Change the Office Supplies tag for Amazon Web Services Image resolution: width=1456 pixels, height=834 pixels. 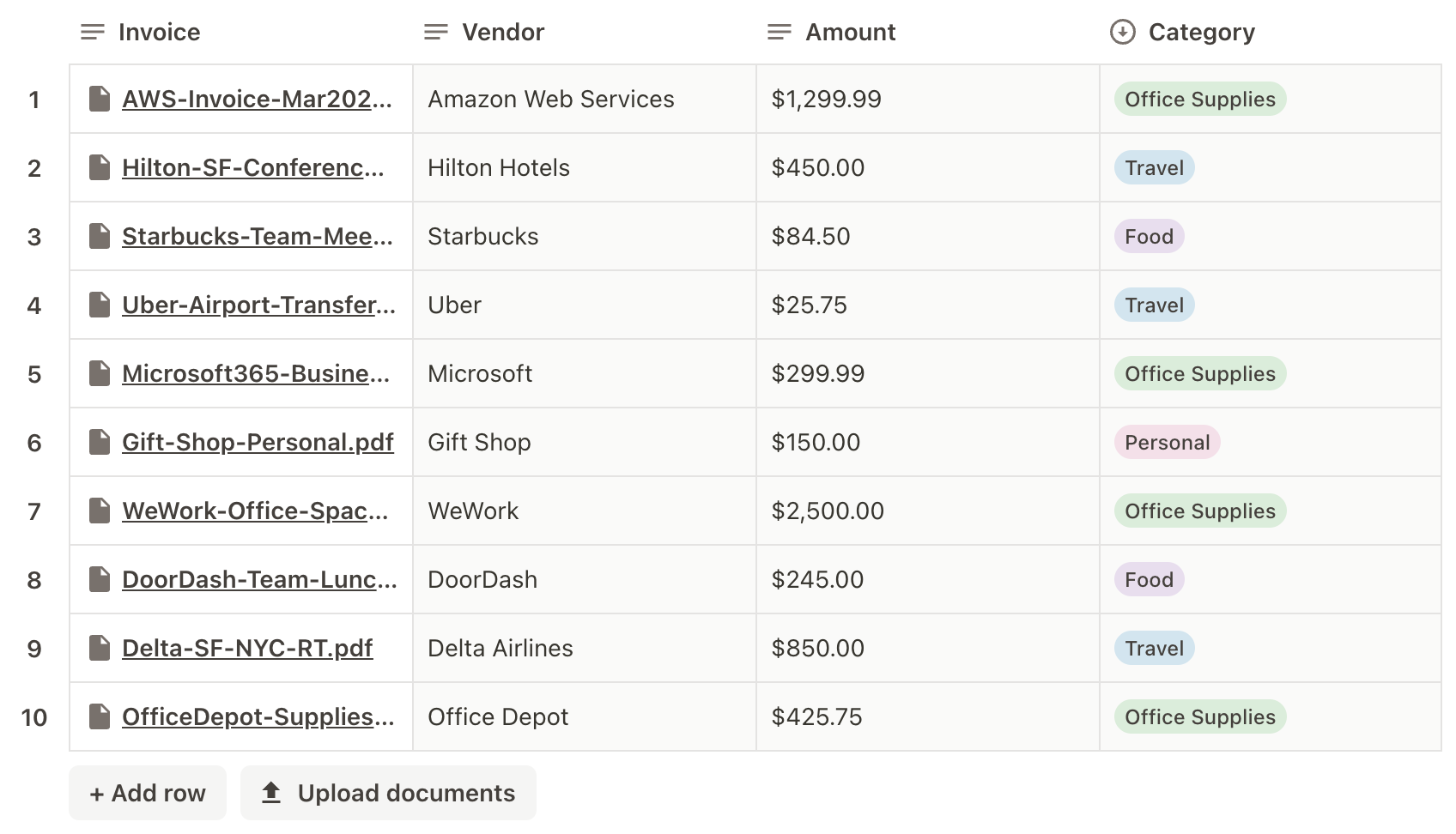[x=1200, y=99]
